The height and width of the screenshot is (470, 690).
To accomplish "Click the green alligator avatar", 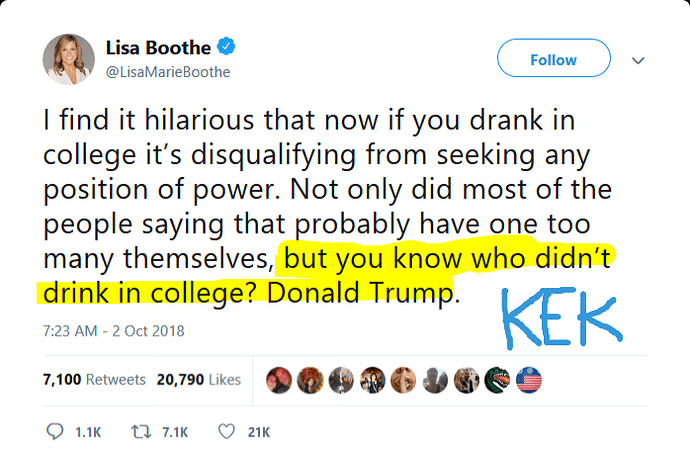I will (x=497, y=380).
